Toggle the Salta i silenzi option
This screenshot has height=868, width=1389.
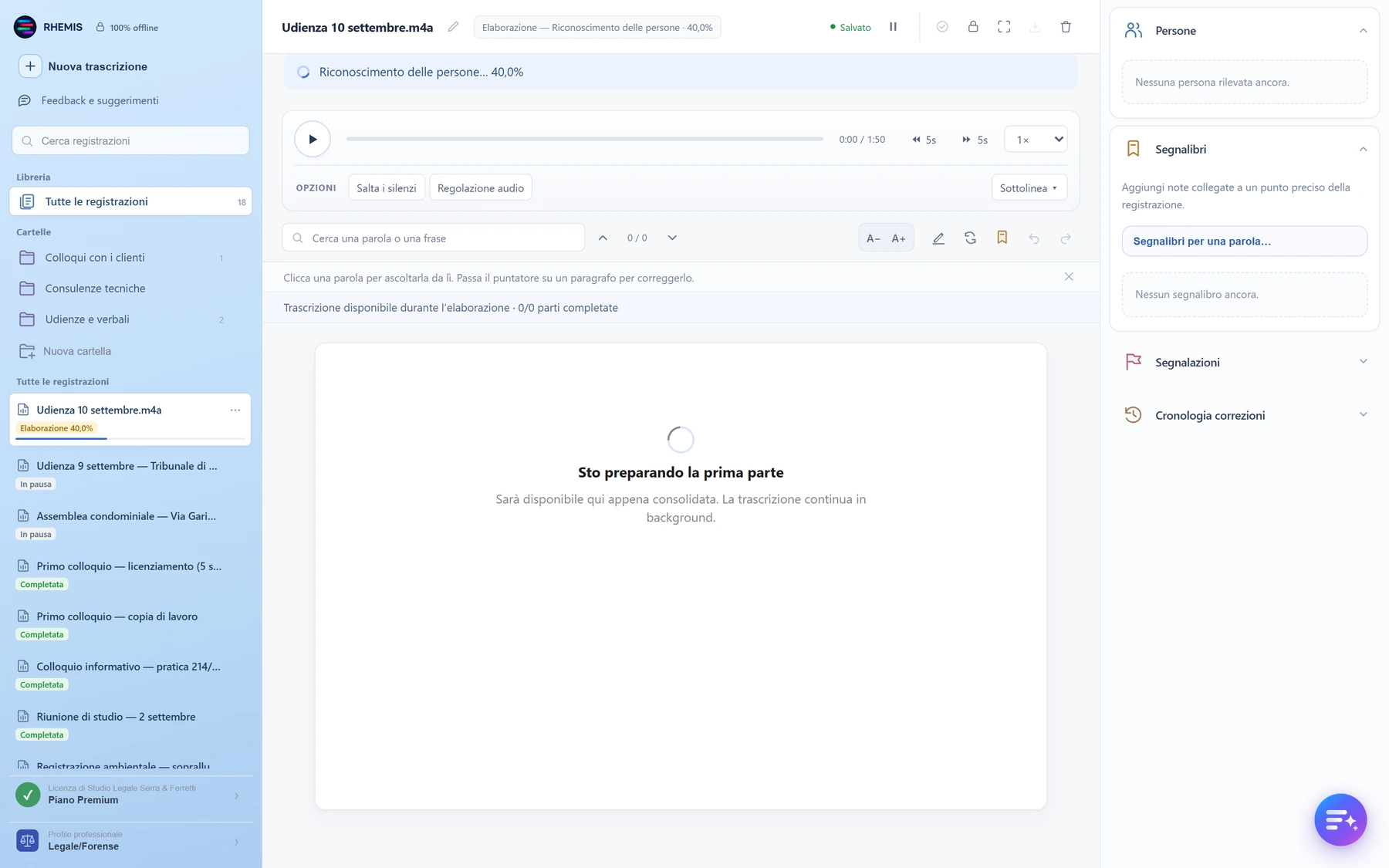click(387, 187)
